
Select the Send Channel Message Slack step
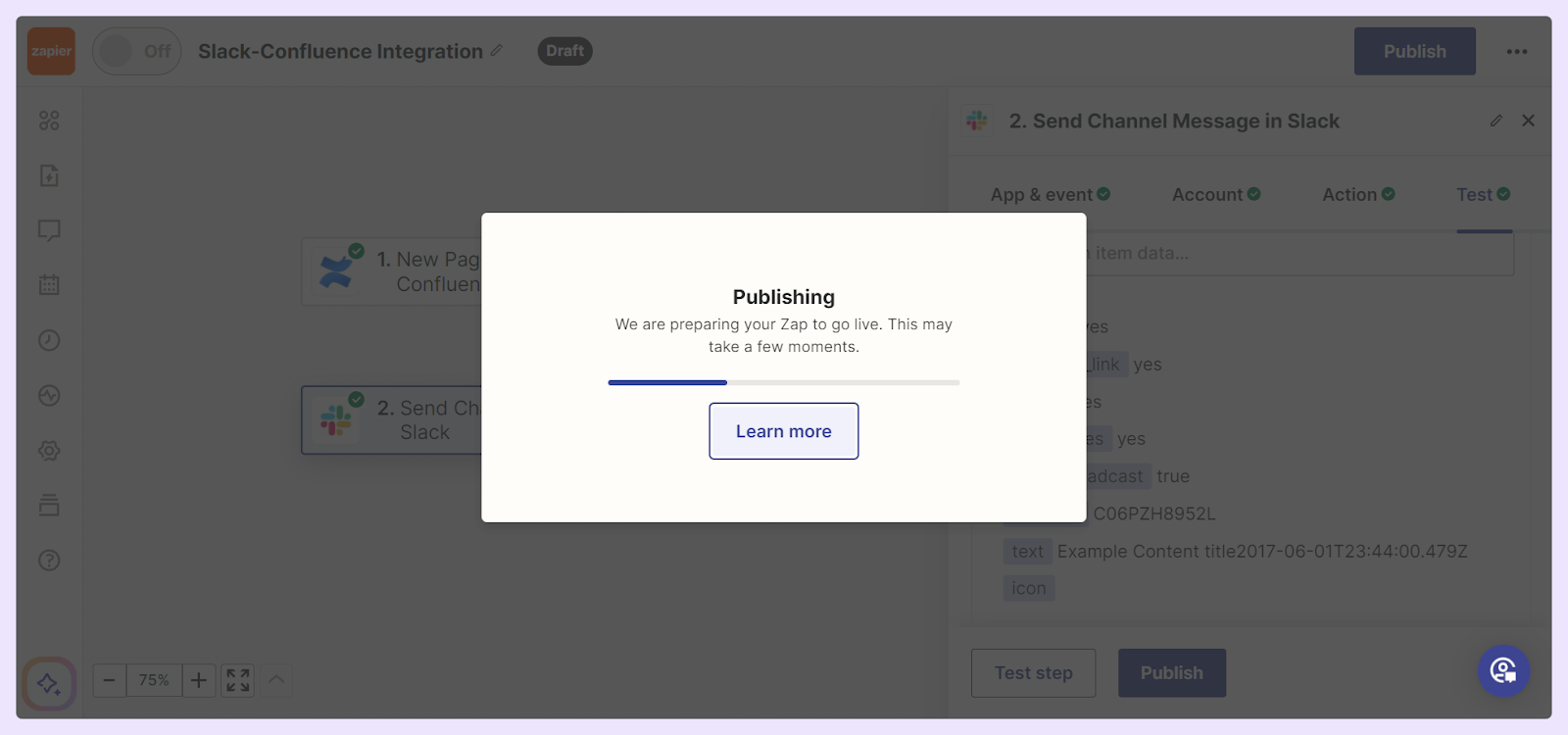point(392,419)
